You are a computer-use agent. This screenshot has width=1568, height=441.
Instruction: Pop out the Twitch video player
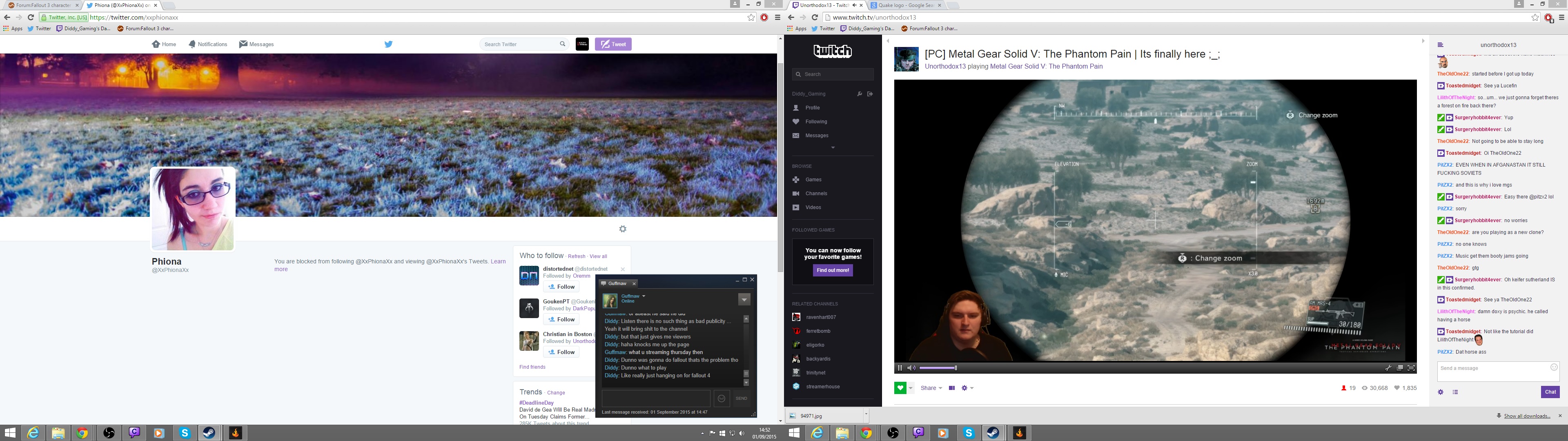[x=1400, y=368]
